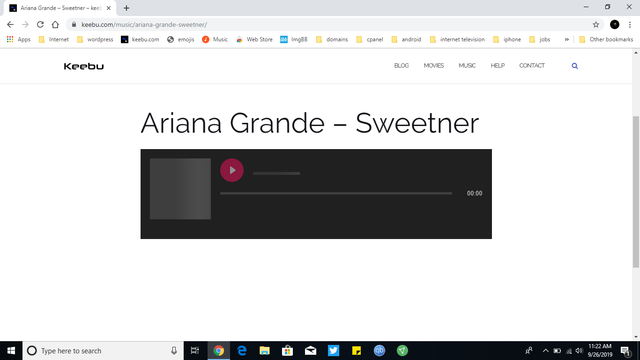640x360 pixels.
Task: Open the cpanel bookmarks folder
Action: (x=369, y=40)
